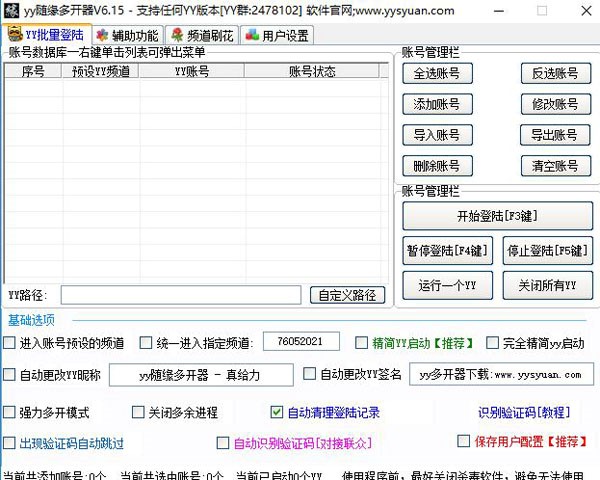Click the 导入账号 button
Screen dimensions: 600x480
click(x=437, y=135)
